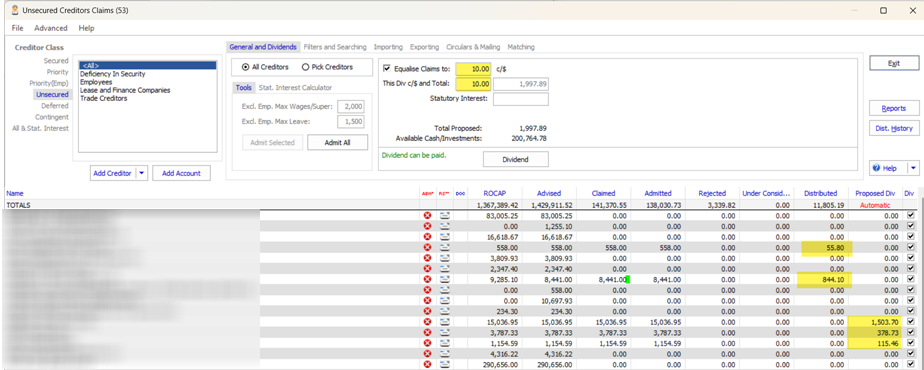
Task: Click the Admit All button
Action: point(338,143)
